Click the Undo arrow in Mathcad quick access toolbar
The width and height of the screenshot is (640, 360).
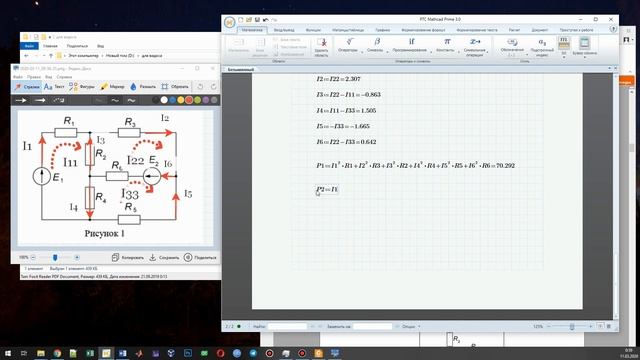click(x=266, y=20)
